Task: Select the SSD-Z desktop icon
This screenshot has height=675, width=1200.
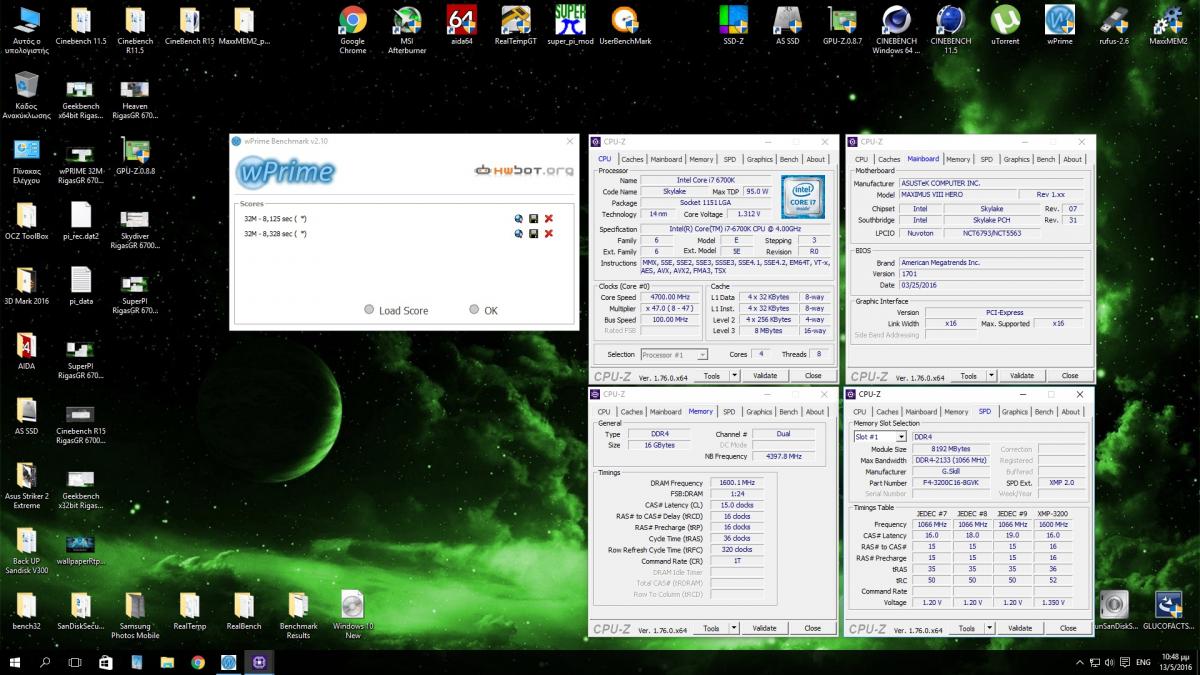Action: (734, 26)
